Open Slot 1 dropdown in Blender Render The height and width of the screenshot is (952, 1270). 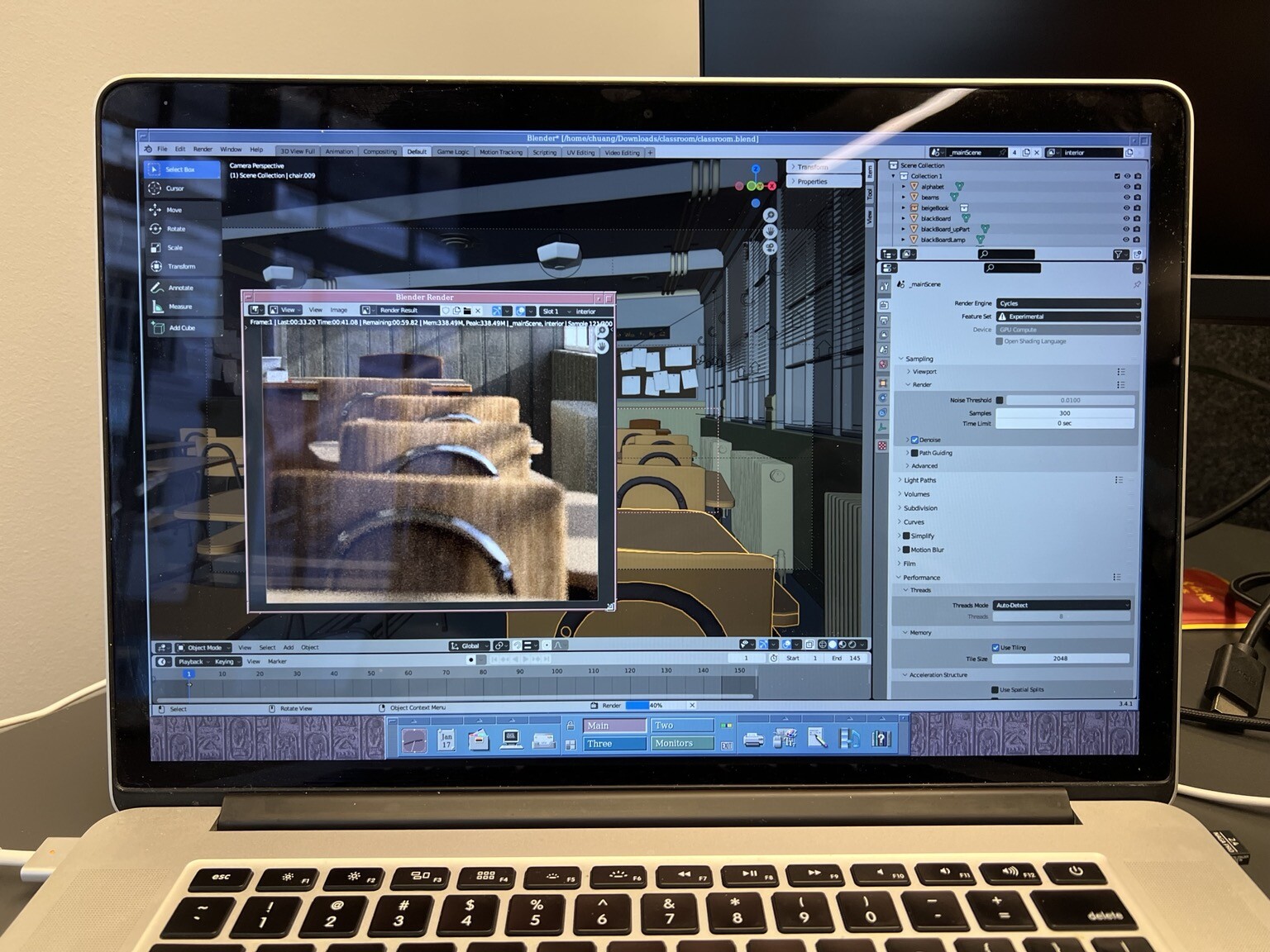point(555,312)
